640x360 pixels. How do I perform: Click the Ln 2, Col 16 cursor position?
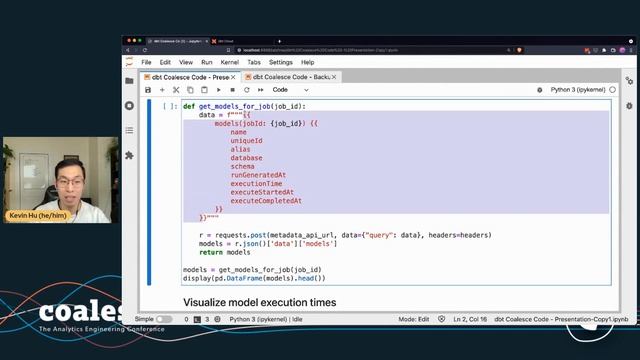click(470, 319)
